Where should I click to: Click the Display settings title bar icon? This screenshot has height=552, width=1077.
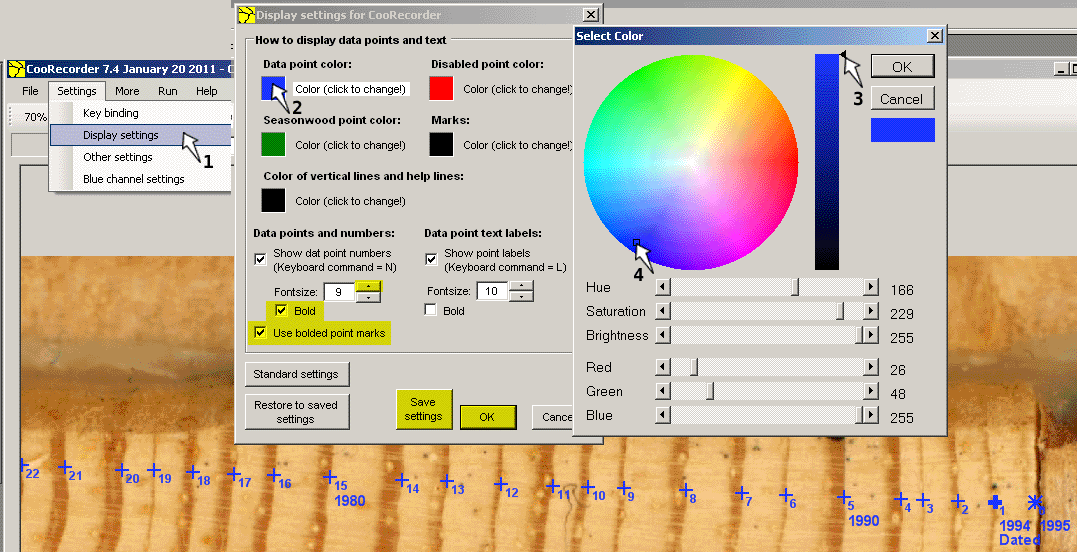(x=247, y=14)
